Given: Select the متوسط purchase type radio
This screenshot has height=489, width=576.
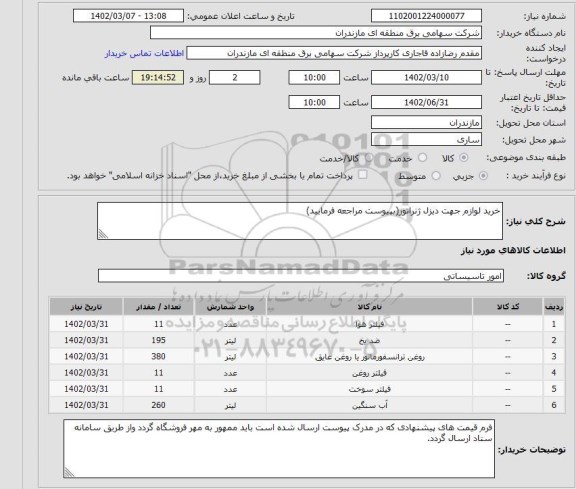Looking at the screenshot, I should pos(436,176).
